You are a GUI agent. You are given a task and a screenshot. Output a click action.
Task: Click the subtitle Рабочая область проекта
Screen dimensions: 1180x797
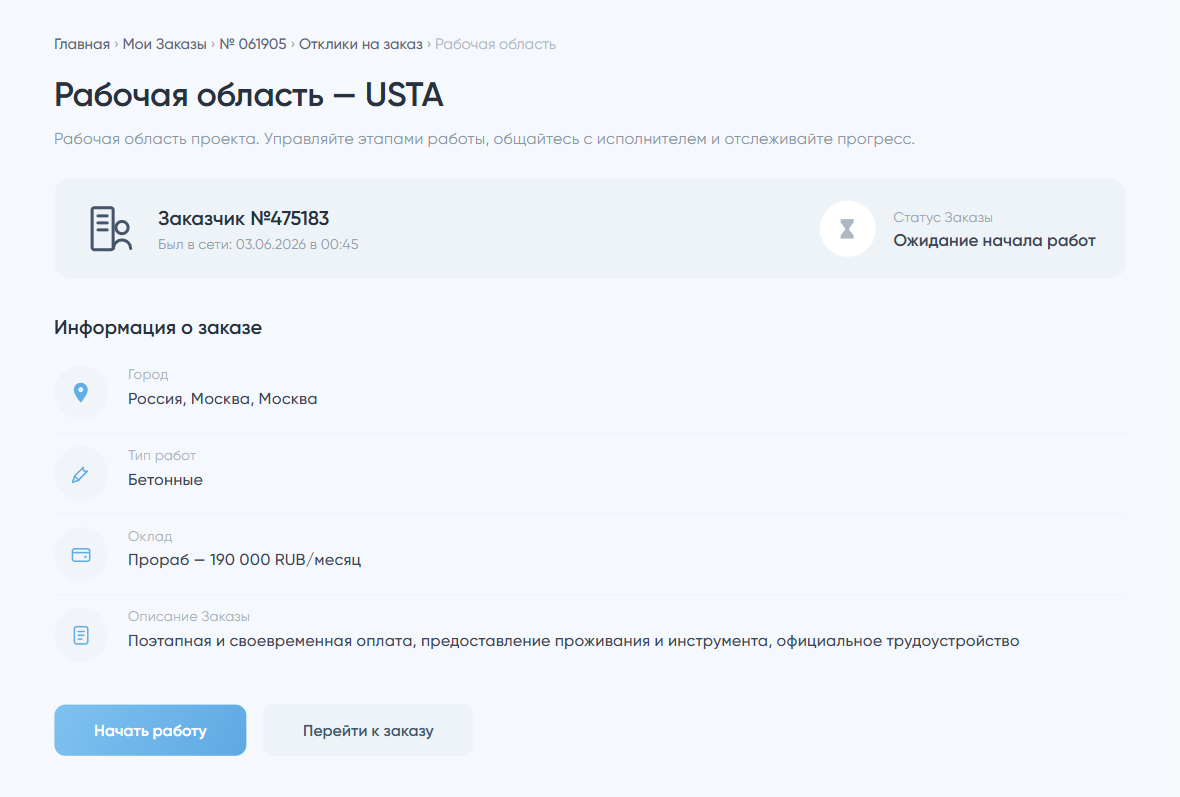(485, 139)
